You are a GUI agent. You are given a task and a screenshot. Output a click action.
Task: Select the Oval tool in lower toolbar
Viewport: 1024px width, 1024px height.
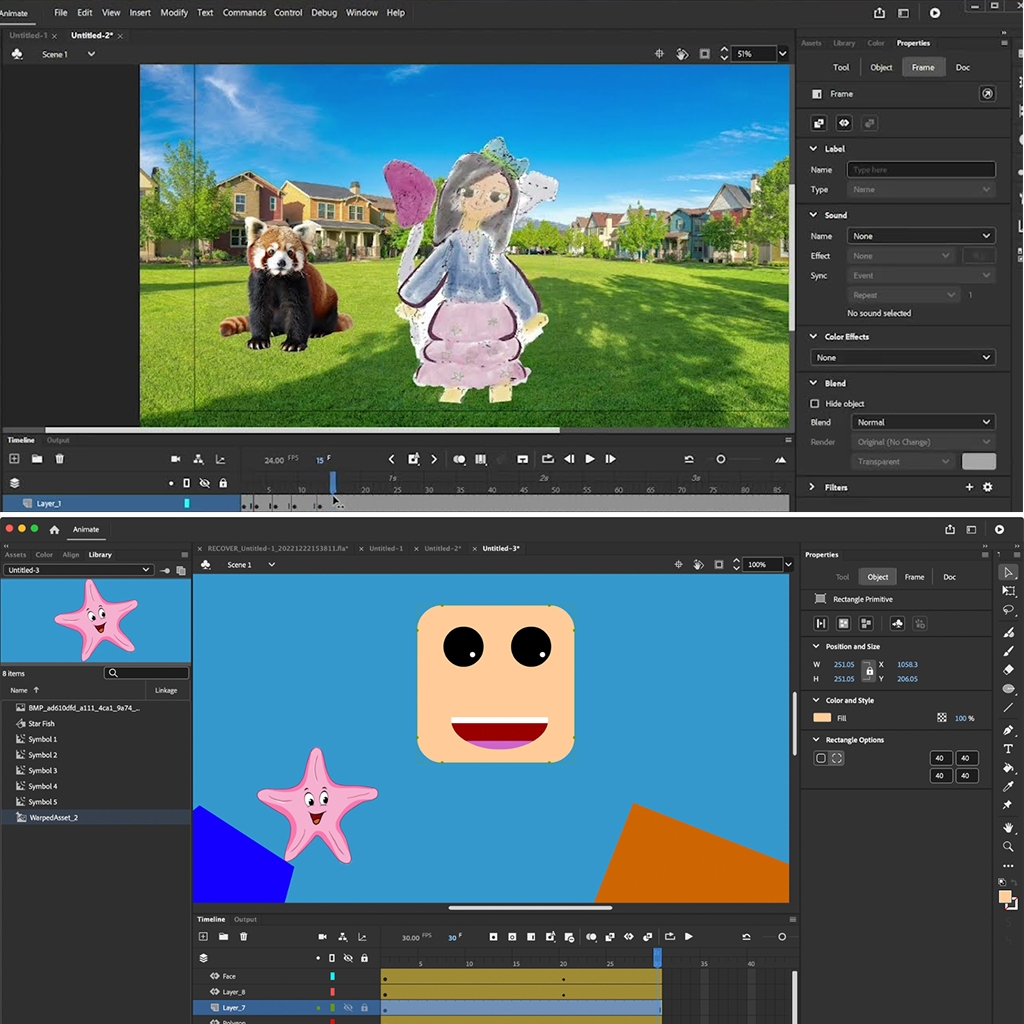[x=1008, y=688]
